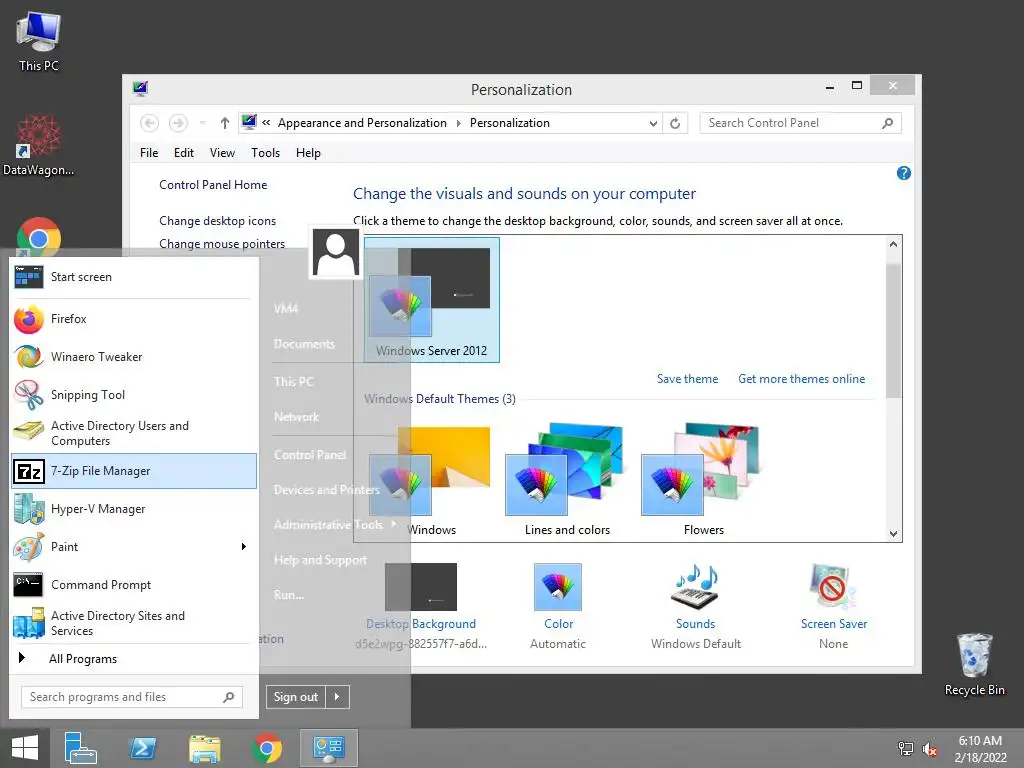Open the Edit menu
1024x768 pixels.
click(184, 153)
